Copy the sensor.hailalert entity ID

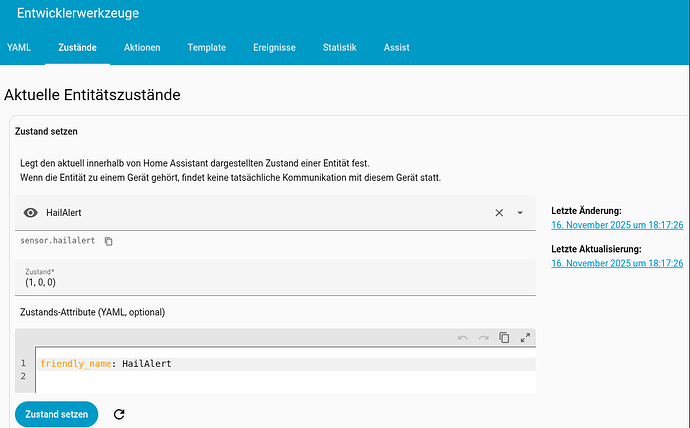pyautogui.click(x=109, y=241)
